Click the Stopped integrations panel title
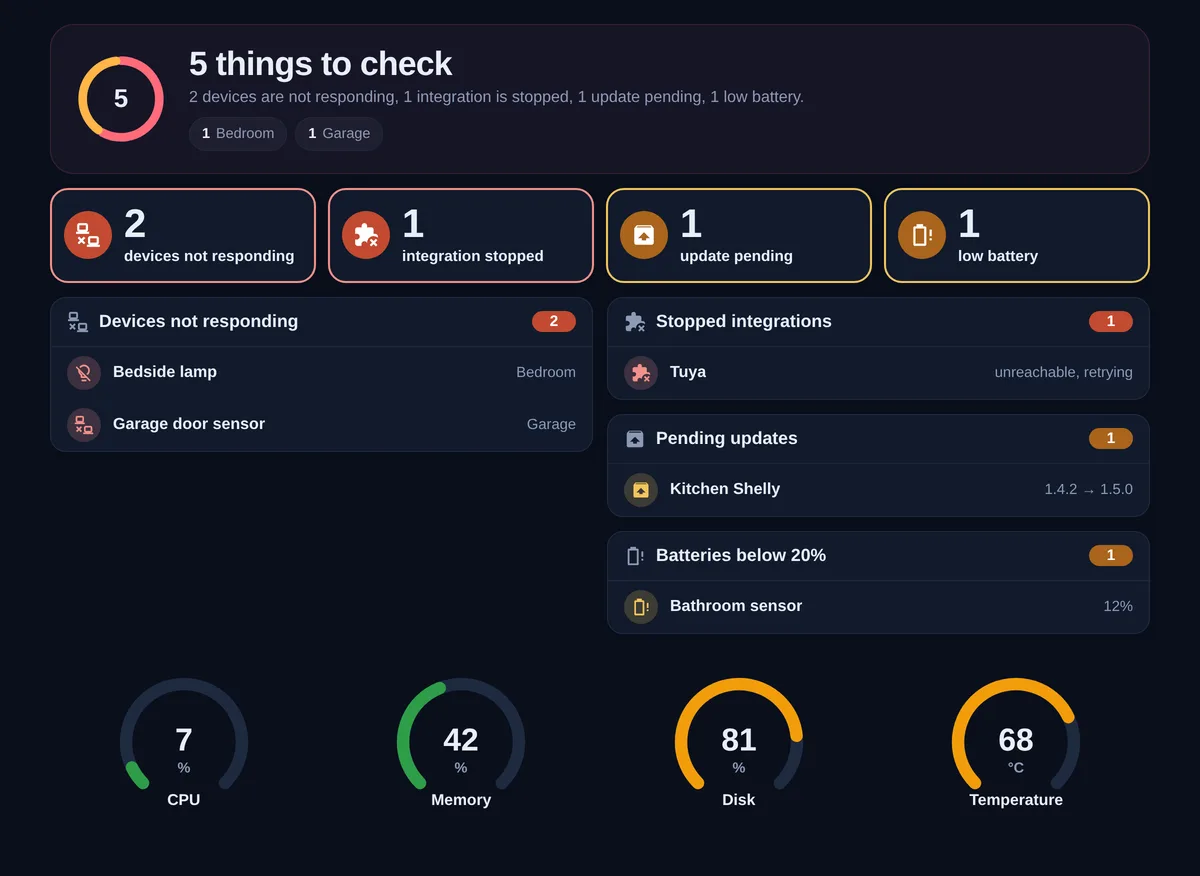The image size is (1200, 876). (744, 322)
